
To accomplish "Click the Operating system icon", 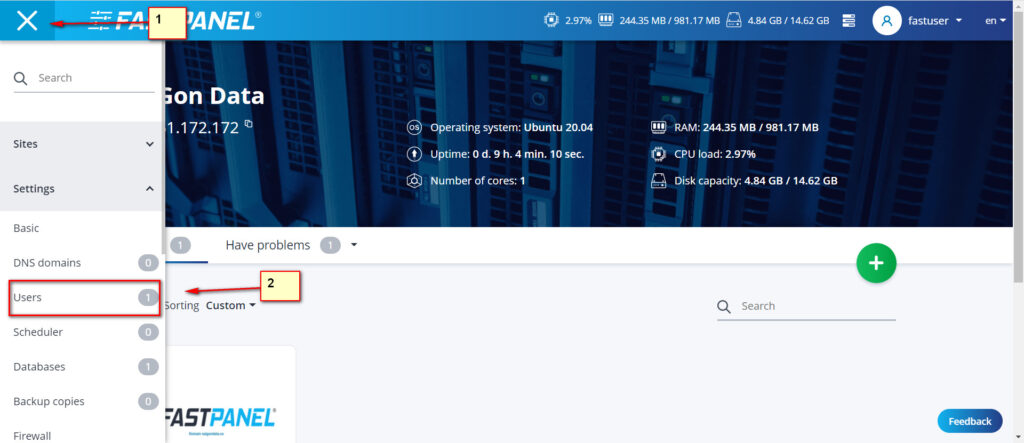I will 414,127.
